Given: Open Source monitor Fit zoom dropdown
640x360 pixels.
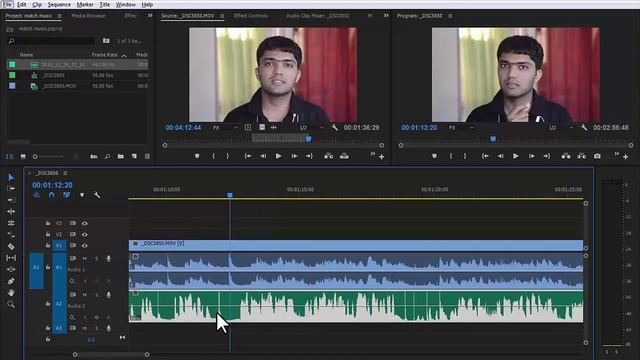Looking at the screenshot, I should tap(225, 128).
